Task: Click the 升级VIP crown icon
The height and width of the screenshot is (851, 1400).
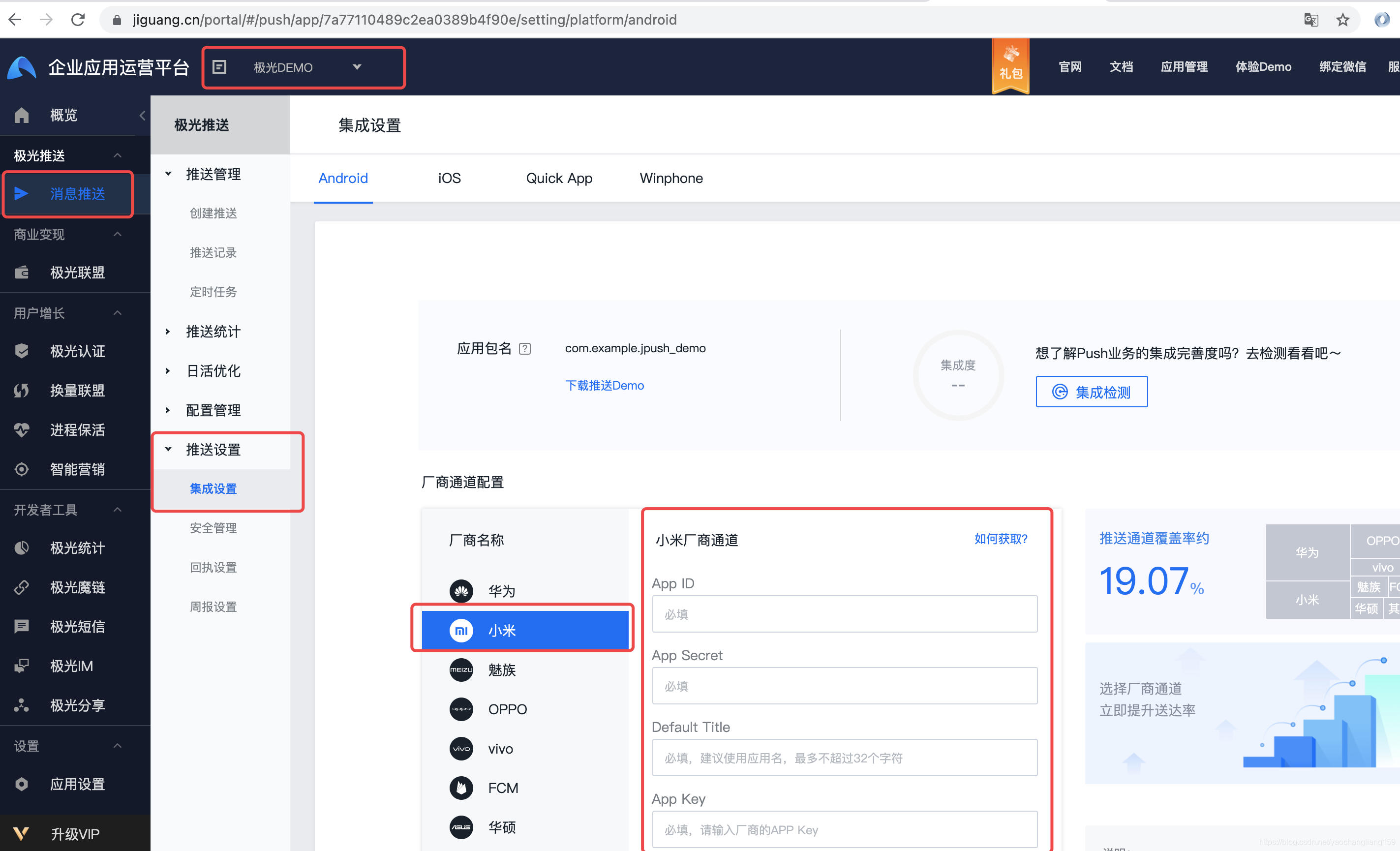Action: (22, 833)
